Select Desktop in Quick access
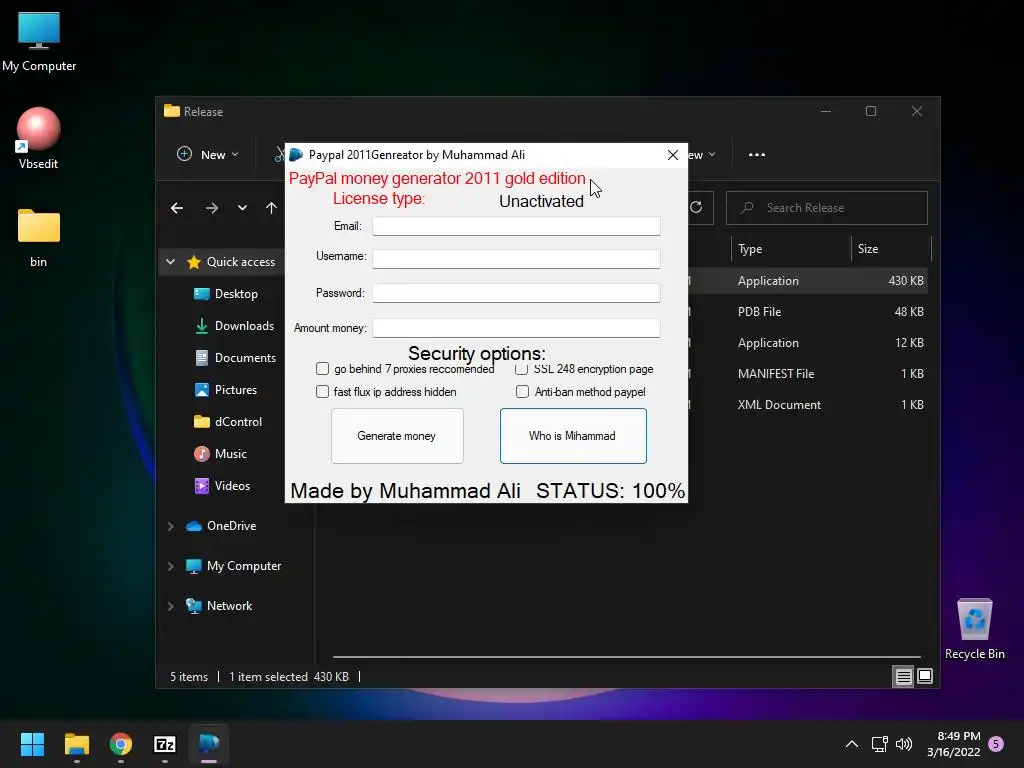1024x768 pixels. pyautogui.click(x=225, y=294)
